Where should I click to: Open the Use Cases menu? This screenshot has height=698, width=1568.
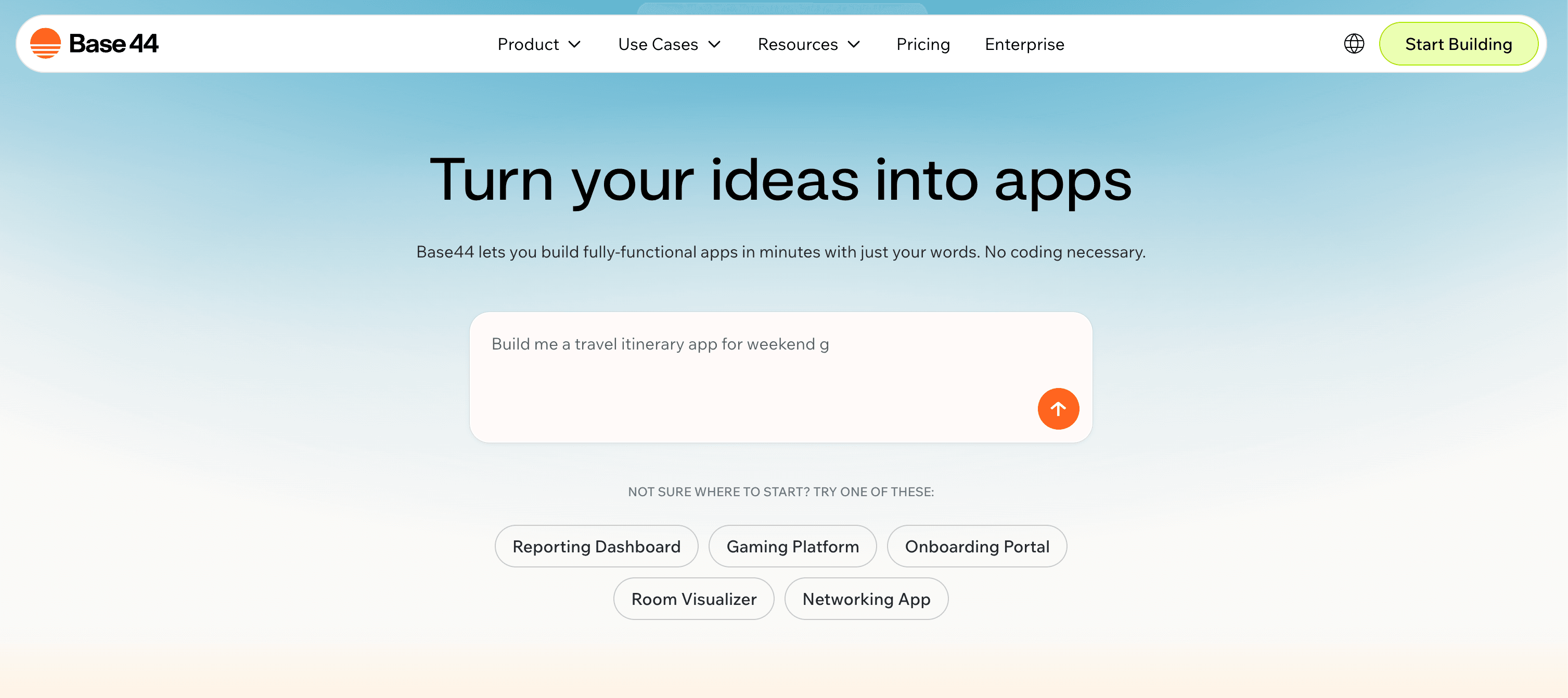[658, 44]
